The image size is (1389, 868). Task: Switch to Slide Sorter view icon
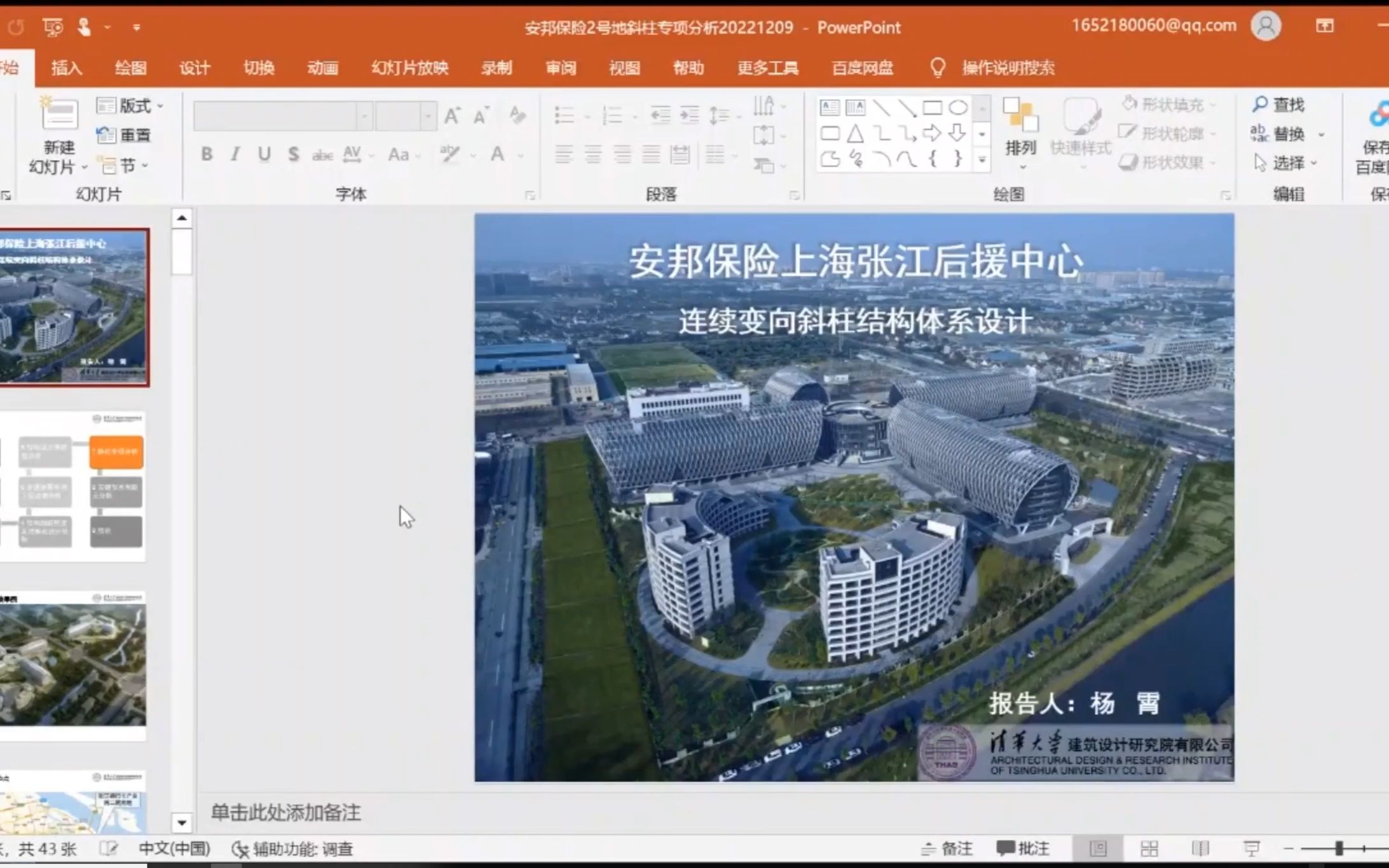click(1149, 848)
